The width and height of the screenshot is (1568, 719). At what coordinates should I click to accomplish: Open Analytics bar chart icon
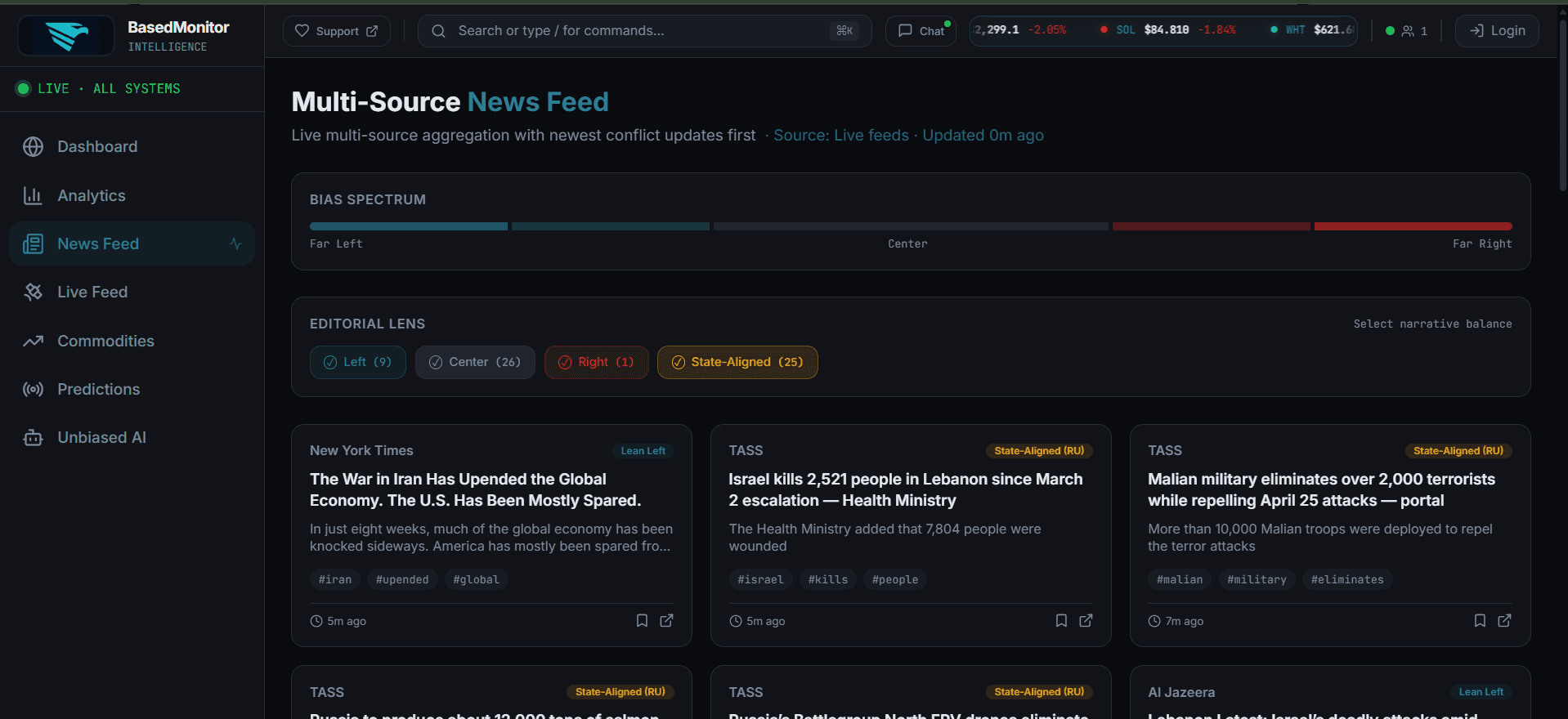point(33,195)
